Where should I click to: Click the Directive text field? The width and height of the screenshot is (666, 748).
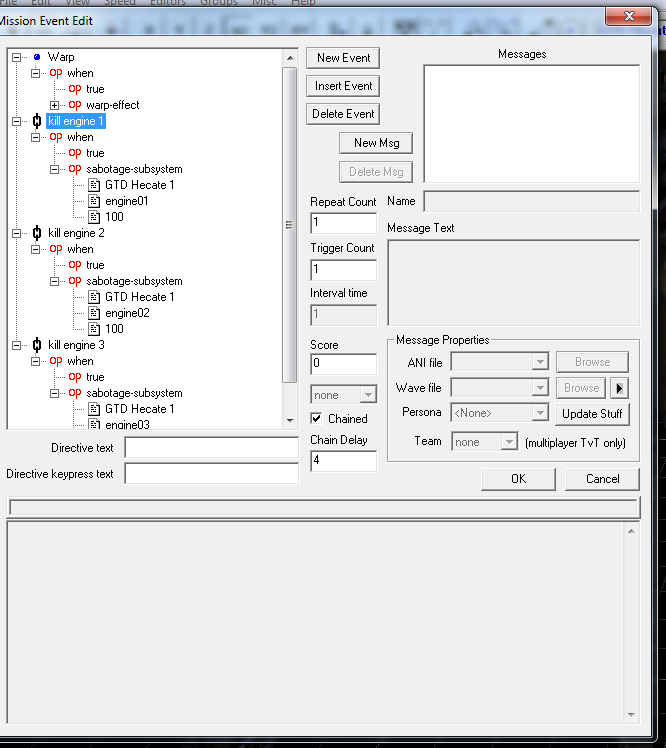pyautogui.click(x=212, y=448)
